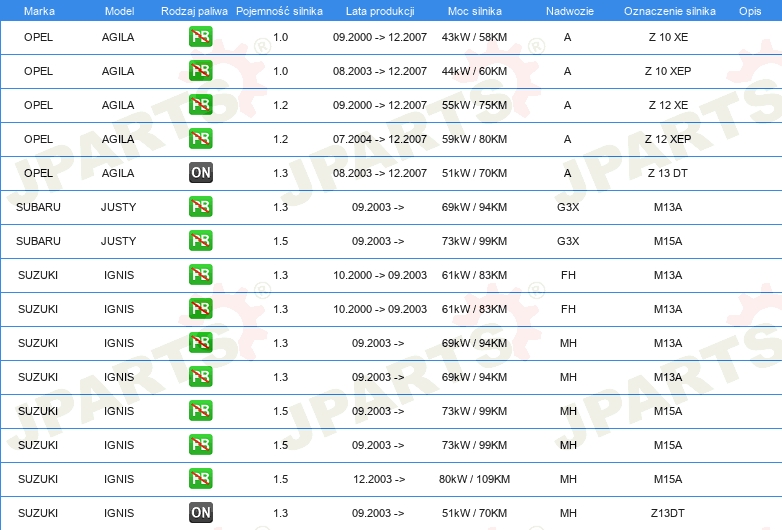Click the ON diesel icon in the Opel Agila Z 13 DT row
Viewport: 782px width, 530px height.
coord(200,173)
